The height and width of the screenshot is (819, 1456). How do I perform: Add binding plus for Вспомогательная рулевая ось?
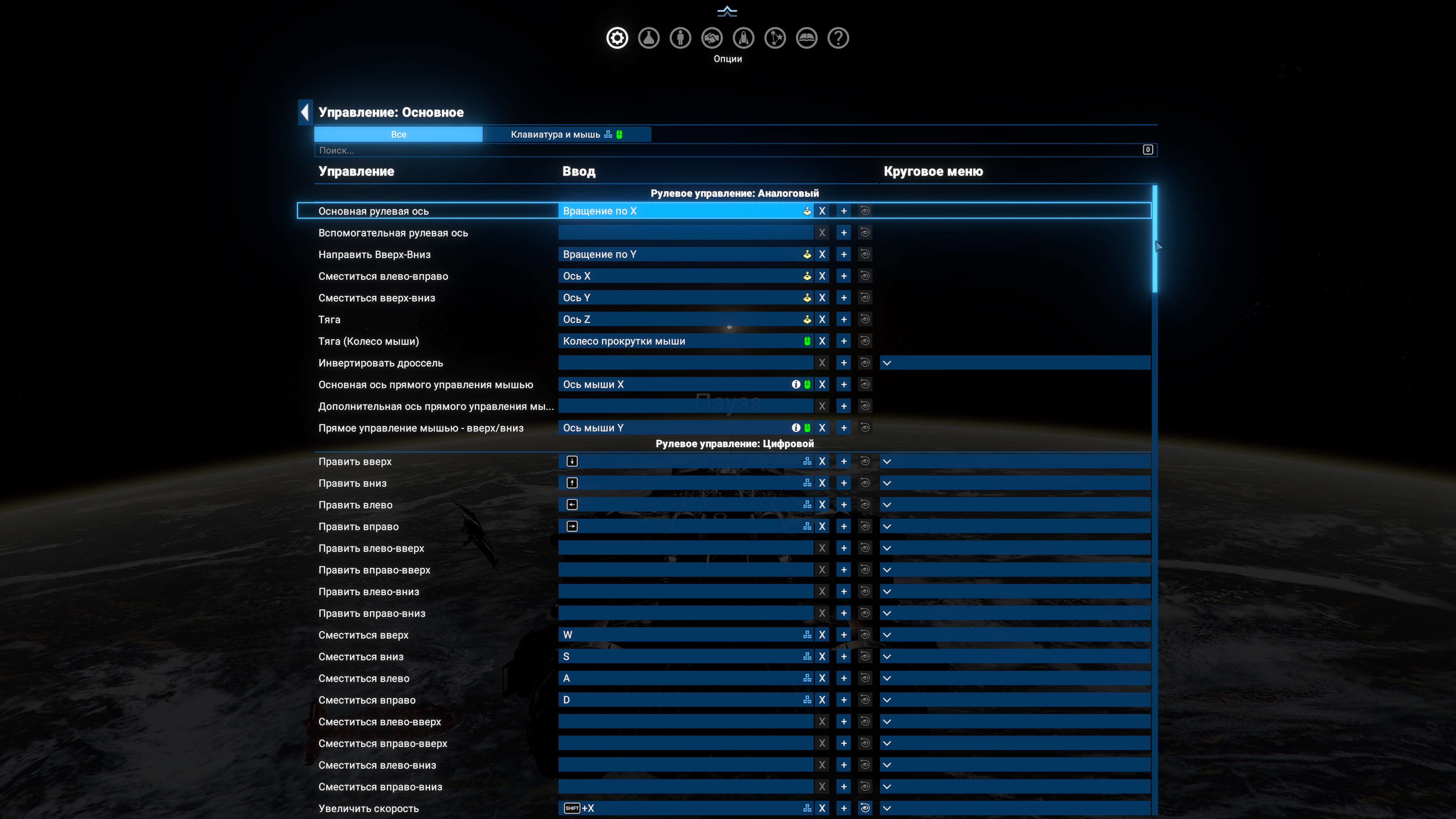[844, 232]
